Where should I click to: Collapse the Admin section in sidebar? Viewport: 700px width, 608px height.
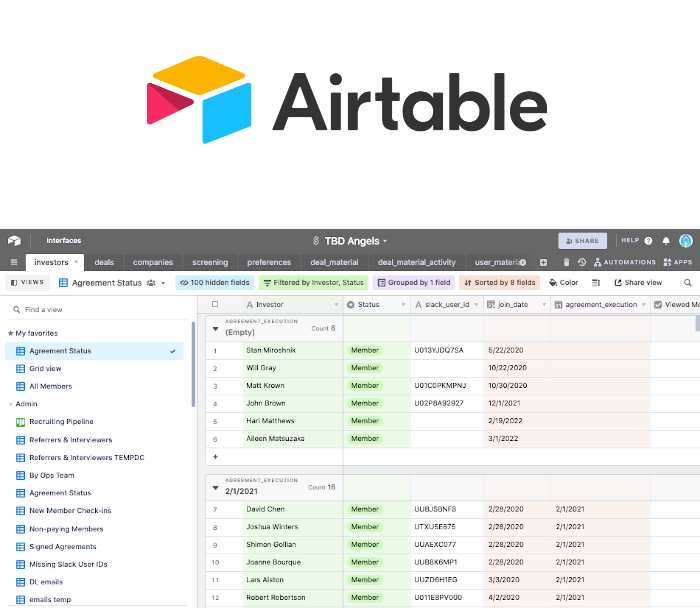(x=11, y=404)
